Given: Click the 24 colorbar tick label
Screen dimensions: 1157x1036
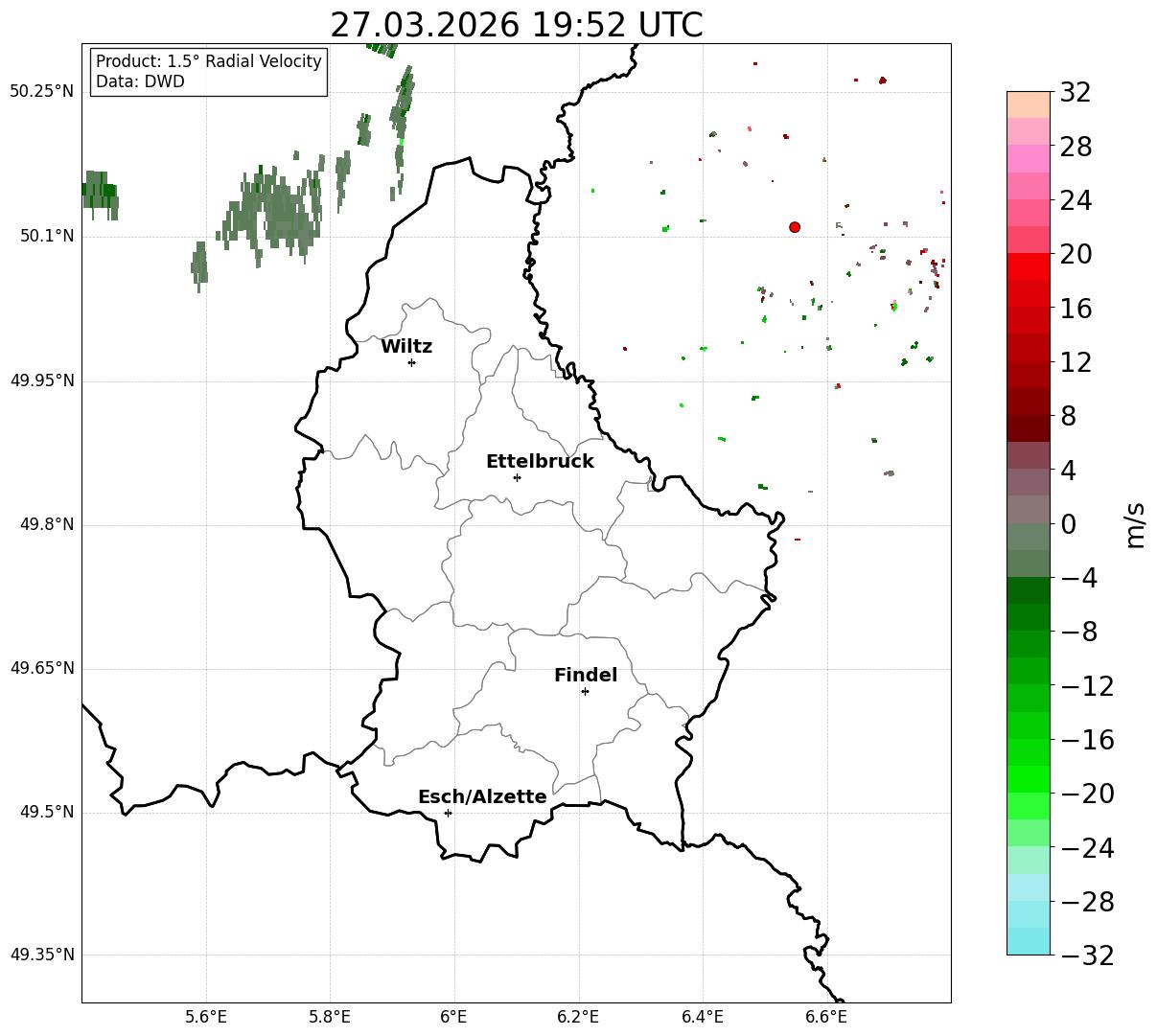Looking at the screenshot, I should (x=1075, y=201).
